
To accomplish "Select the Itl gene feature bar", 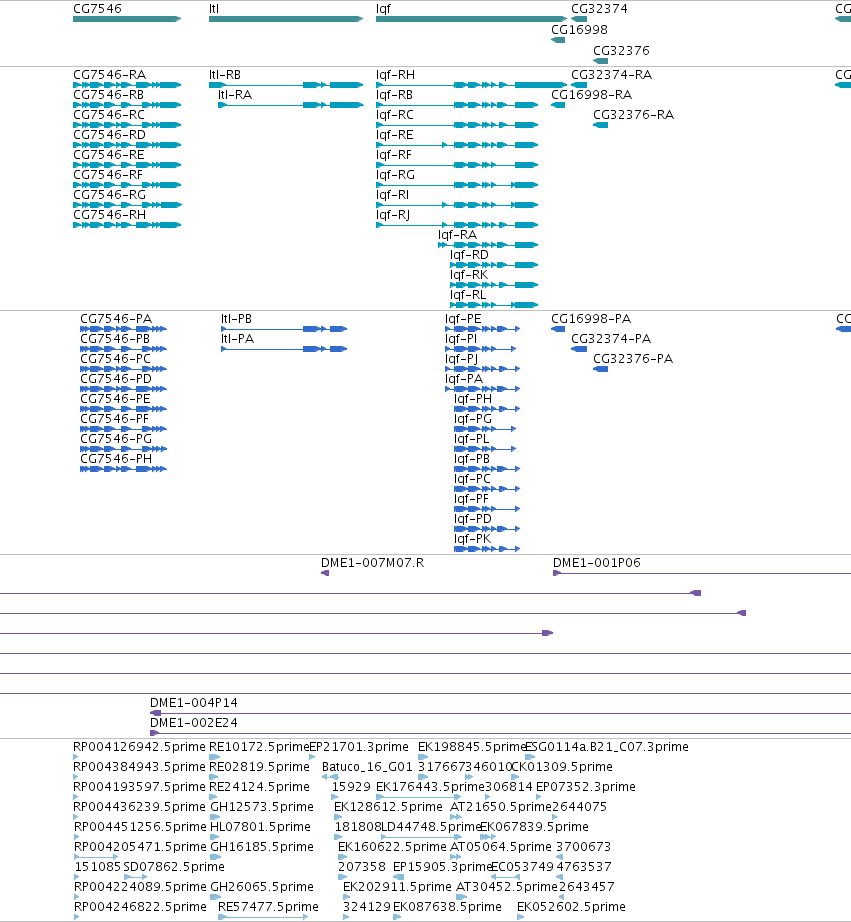I will [286, 19].
